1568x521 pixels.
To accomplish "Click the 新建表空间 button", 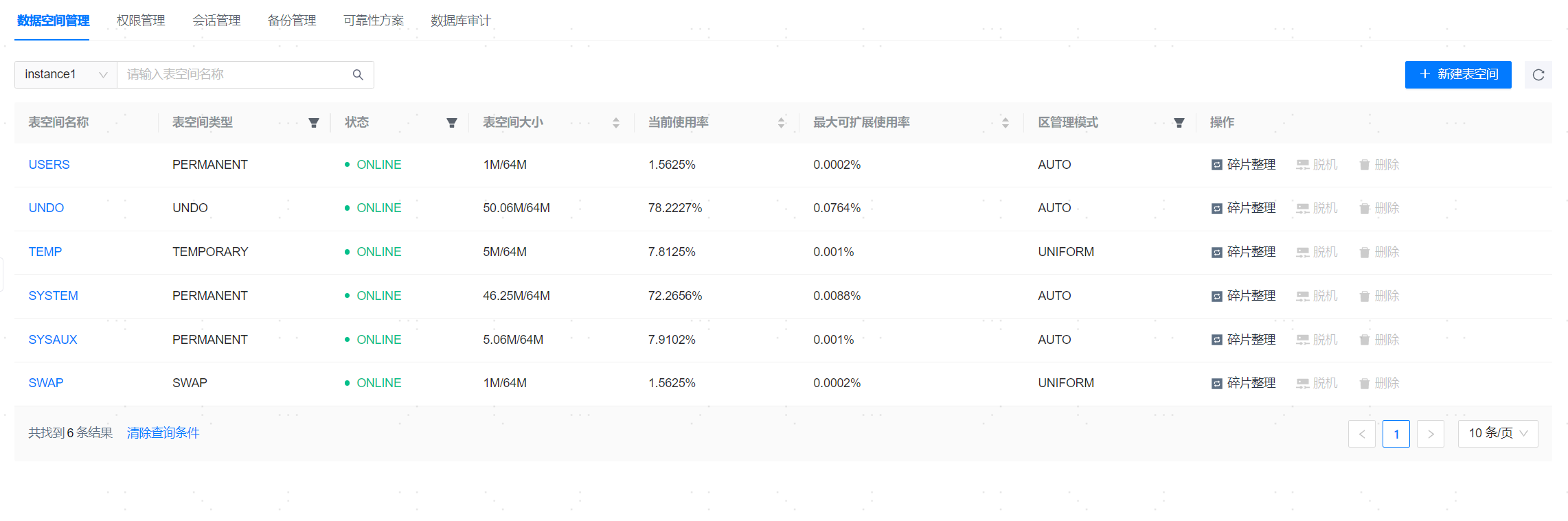I will tap(1458, 75).
